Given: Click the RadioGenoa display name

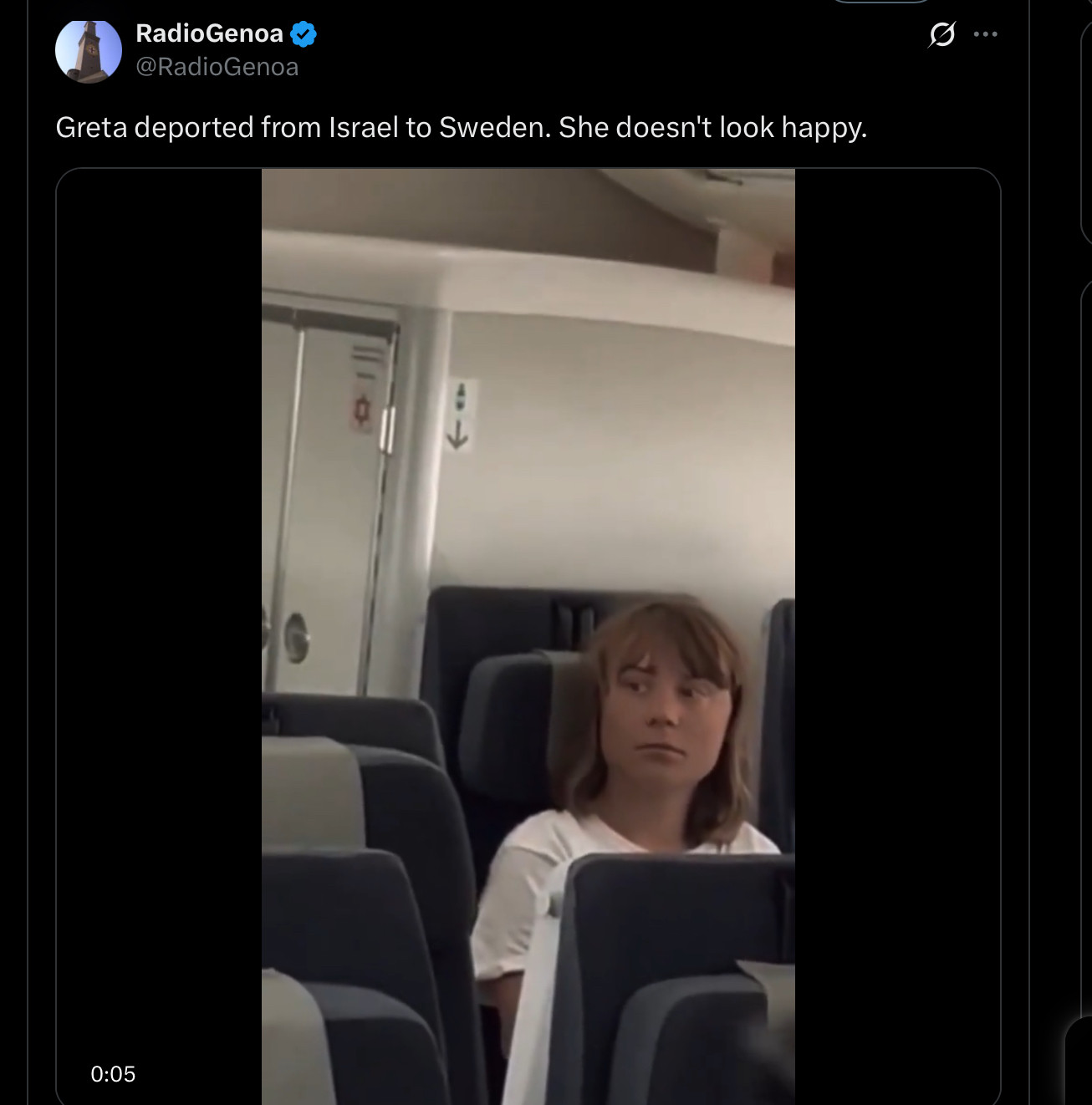Looking at the screenshot, I should point(209,33).
